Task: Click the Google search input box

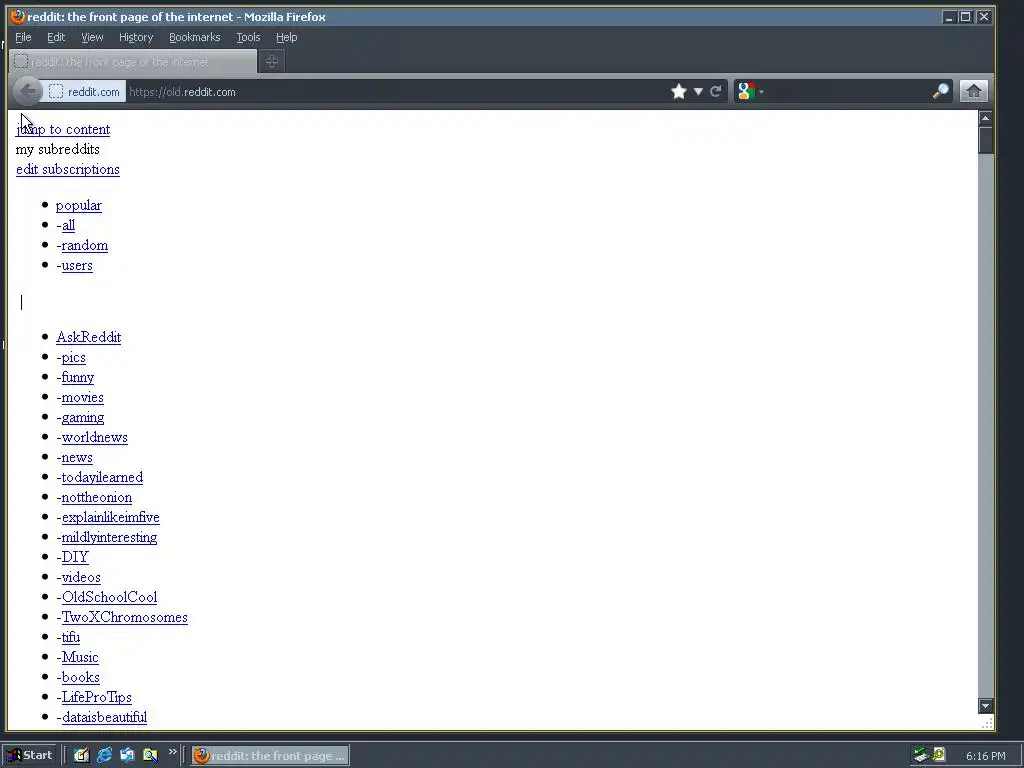Action: [x=848, y=91]
